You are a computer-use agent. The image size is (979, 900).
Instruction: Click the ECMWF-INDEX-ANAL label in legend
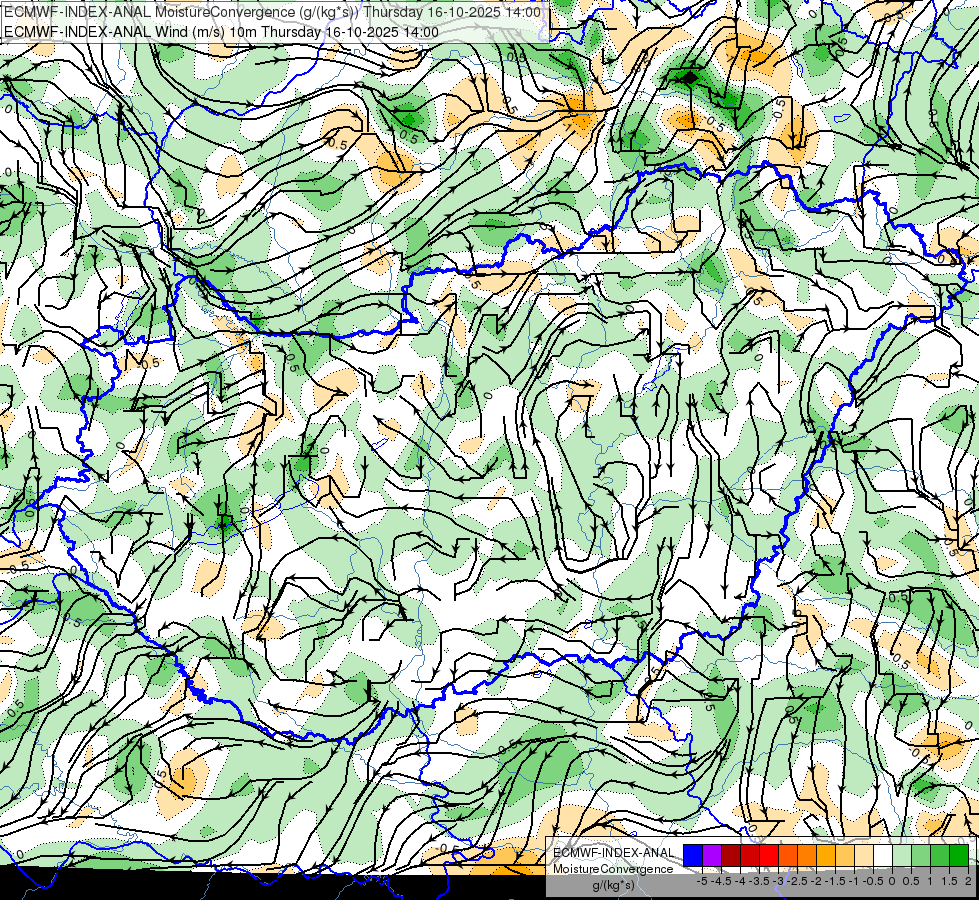click(x=613, y=853)
